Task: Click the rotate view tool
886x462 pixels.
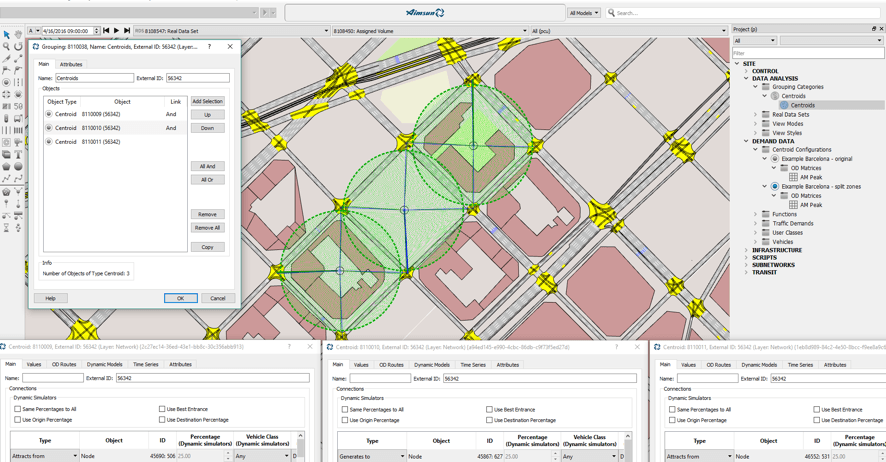Action: [x=18, y=47]
